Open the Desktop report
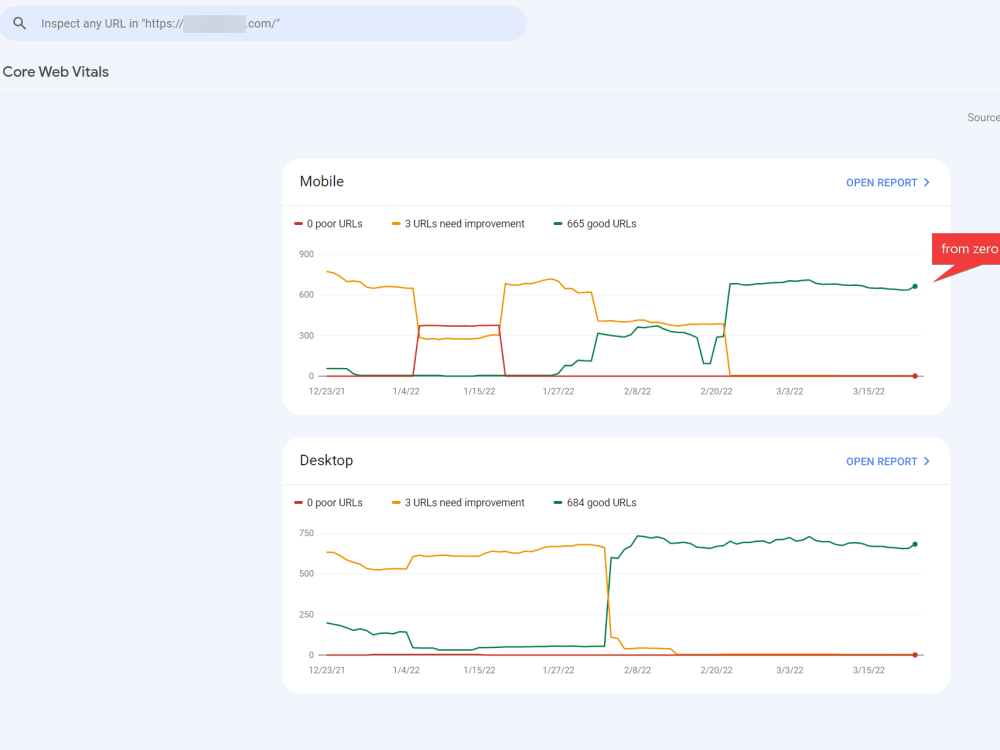 [881, 461]
